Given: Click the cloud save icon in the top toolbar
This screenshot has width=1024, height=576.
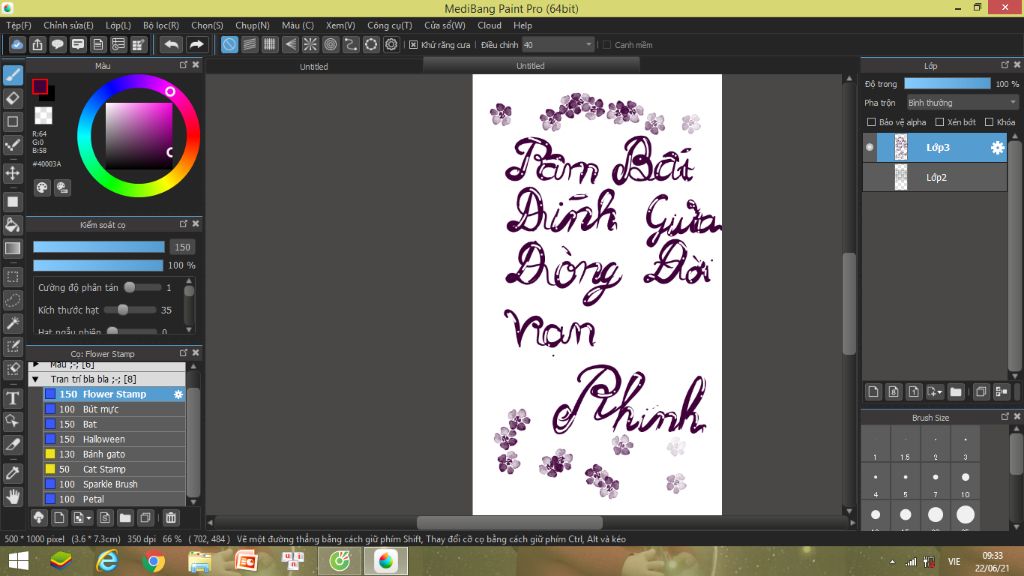Looking at the screenshot, I should click(x=17, y=44).
